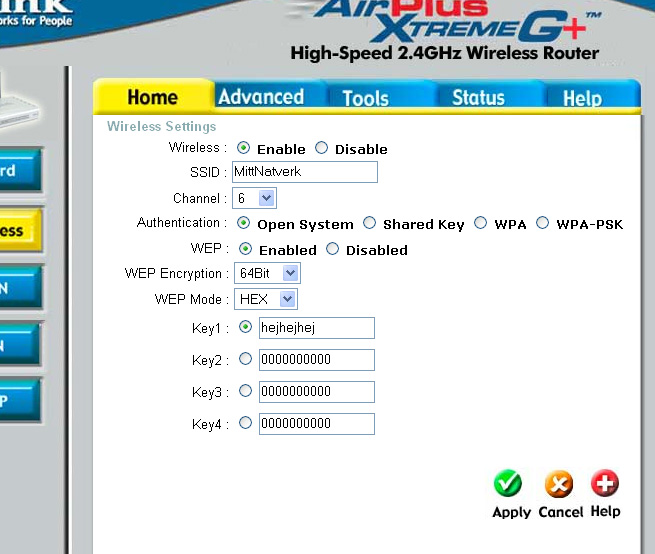Select Key2 radio button
This screenshot has height=554, width=655.
[x=245, y=359]
